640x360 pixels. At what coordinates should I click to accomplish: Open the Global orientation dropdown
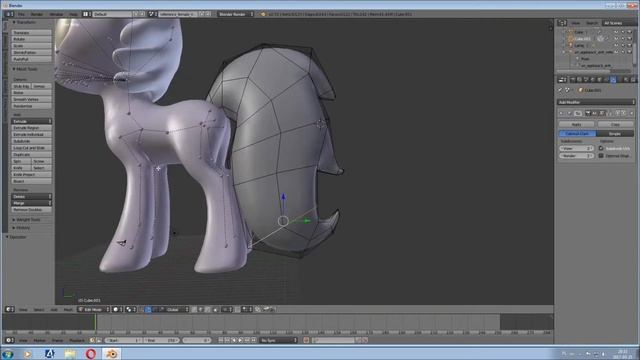(177, 309)
